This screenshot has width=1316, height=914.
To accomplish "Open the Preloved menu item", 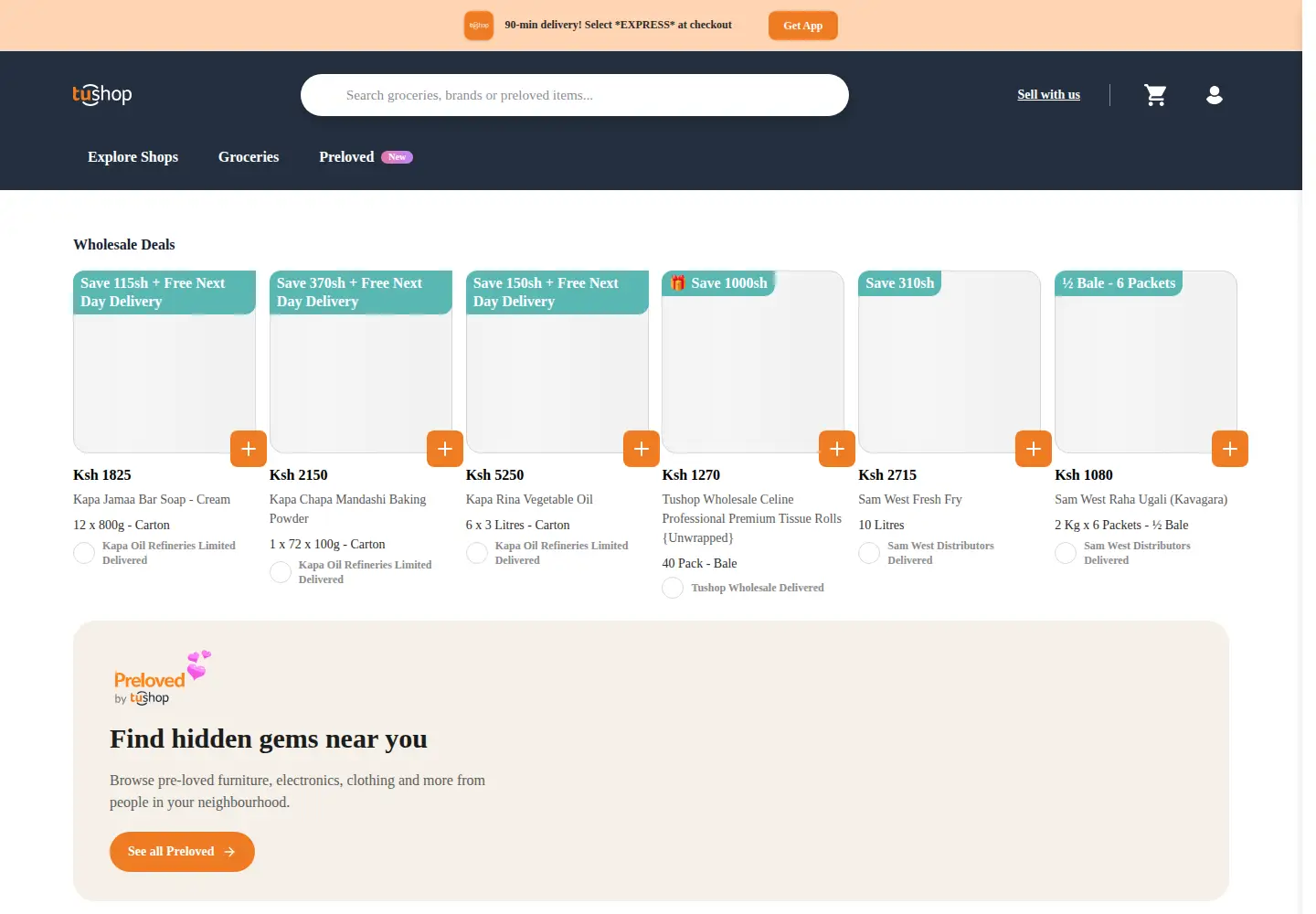I will [346, 157].
